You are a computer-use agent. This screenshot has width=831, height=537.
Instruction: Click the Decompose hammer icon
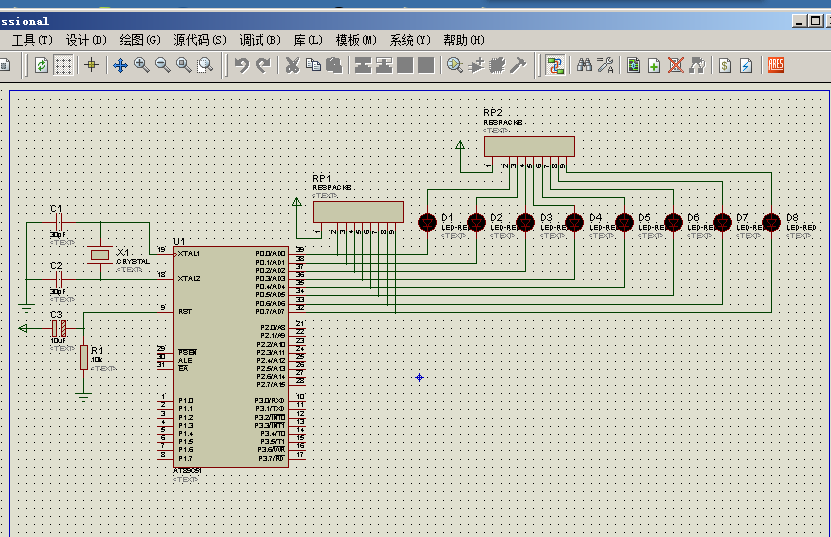[518, 66]
